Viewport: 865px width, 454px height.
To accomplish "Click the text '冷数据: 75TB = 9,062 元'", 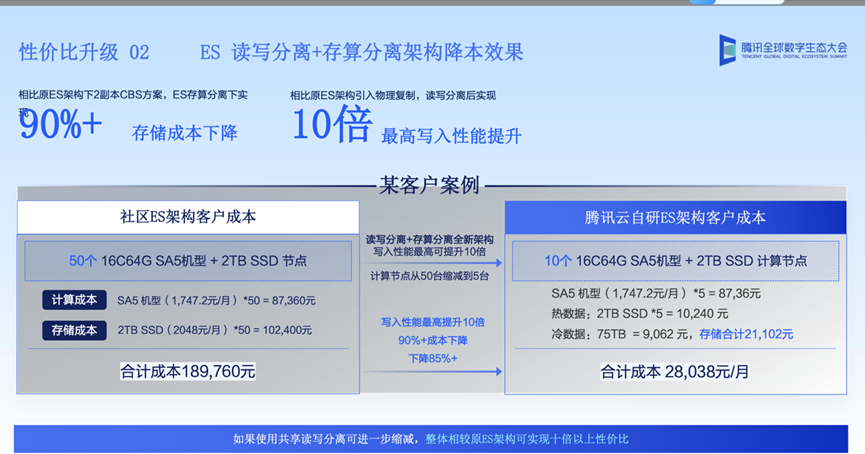I will pyautogui.click(x=620, y=334).
